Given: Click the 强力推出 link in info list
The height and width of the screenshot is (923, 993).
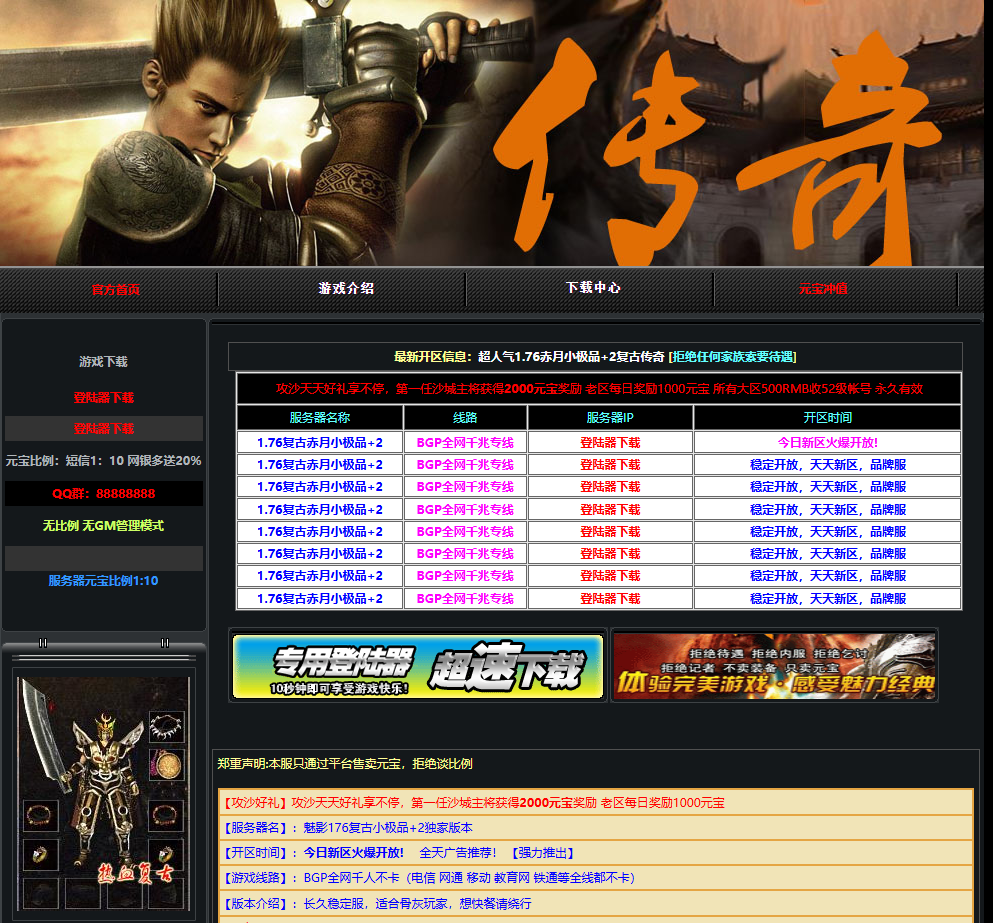Looking at the screenshot, I should (x=543, y=853).
